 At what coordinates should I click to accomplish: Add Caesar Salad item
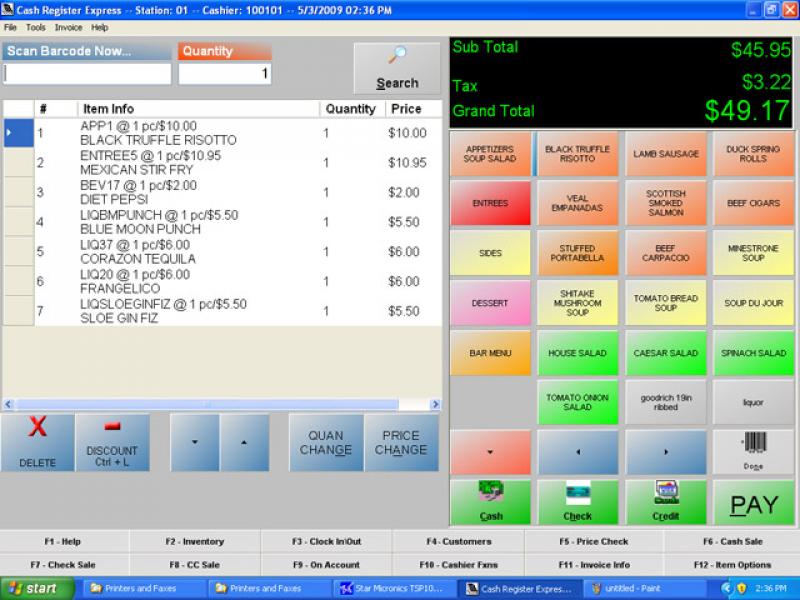tap(666, 353)
